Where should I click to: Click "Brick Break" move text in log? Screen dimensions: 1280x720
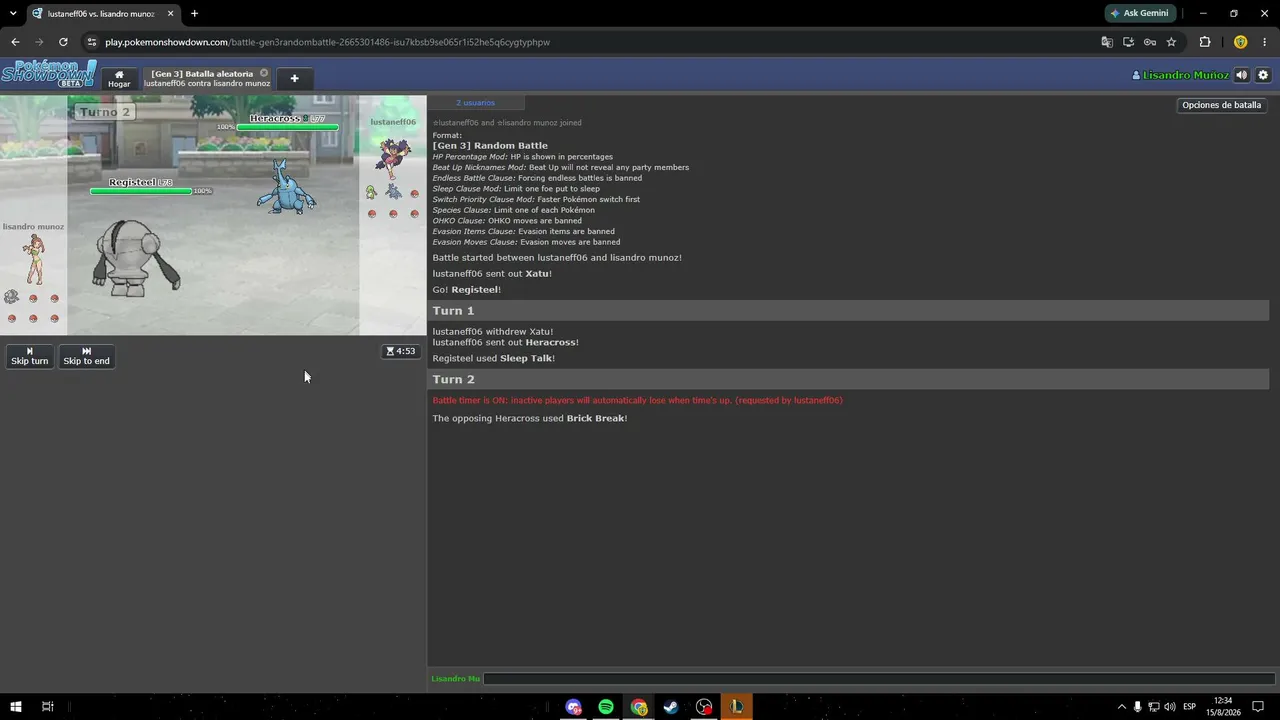596,418
